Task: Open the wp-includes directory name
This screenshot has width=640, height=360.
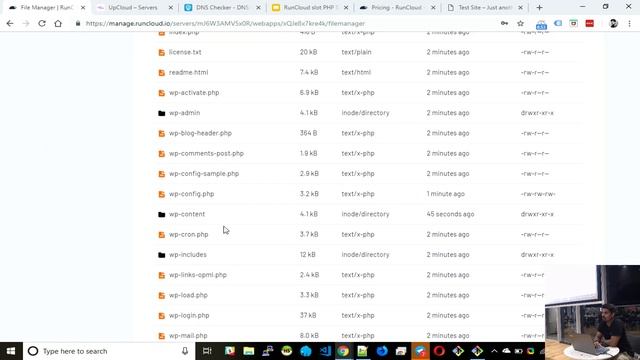Action: [188, 254]
